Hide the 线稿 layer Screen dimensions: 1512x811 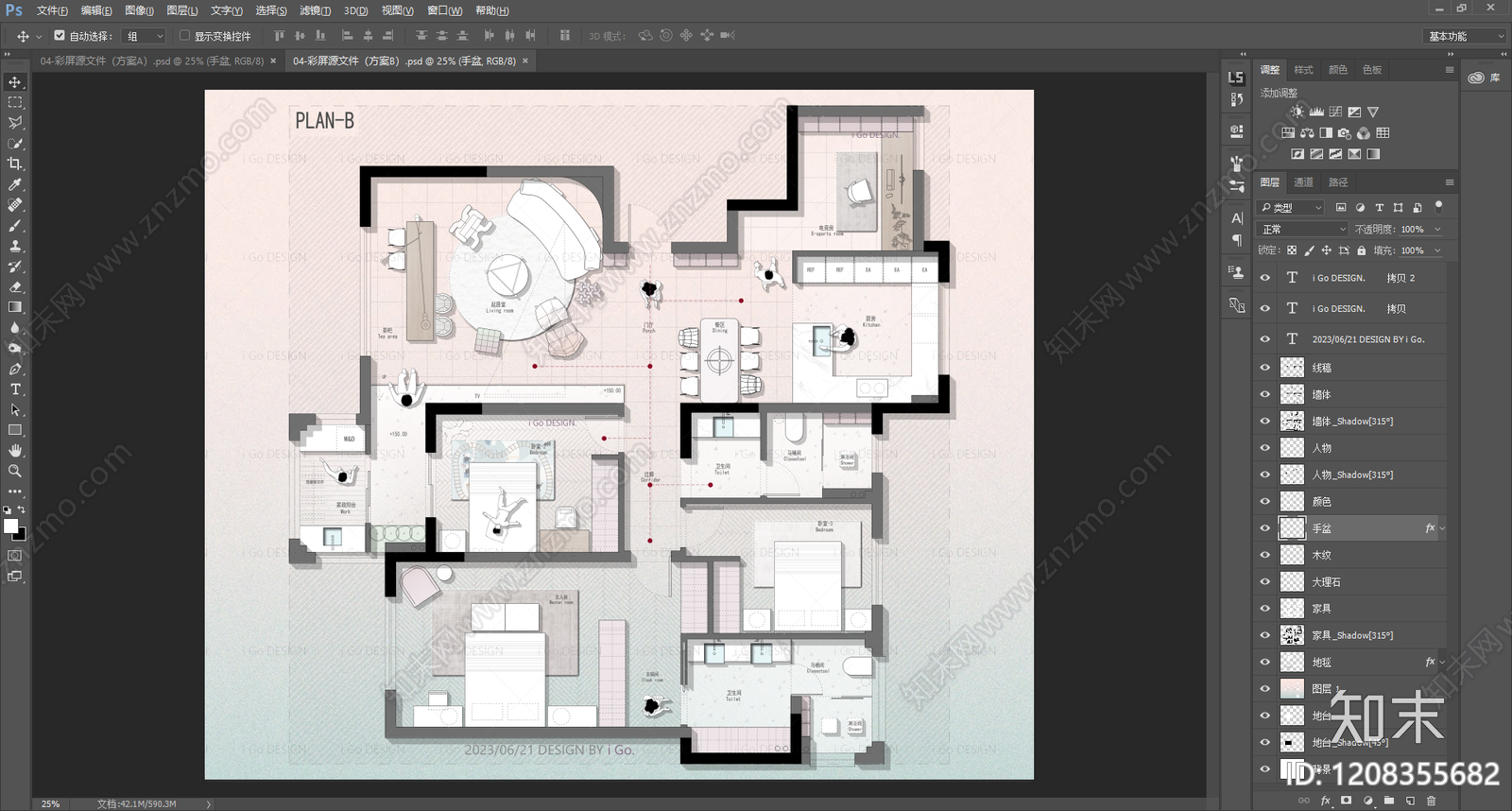[1265, 368]
